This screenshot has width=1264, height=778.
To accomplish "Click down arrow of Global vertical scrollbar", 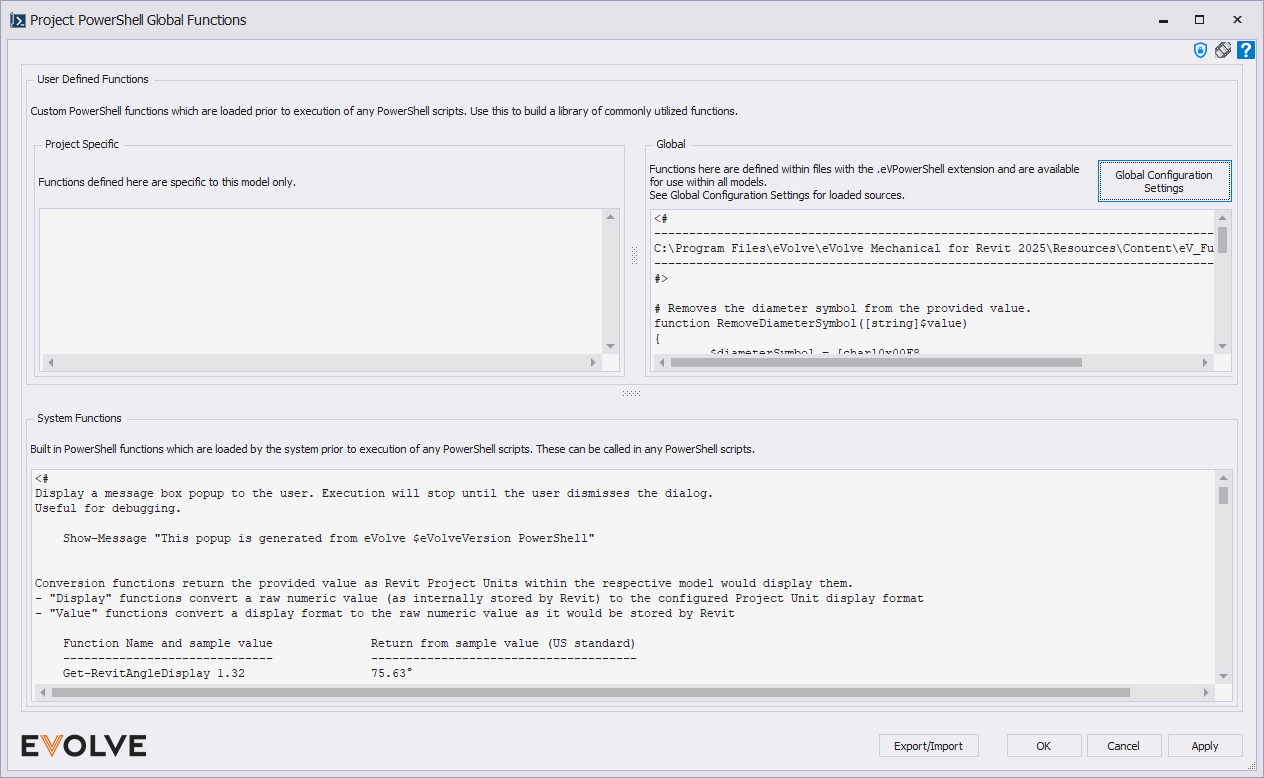I will pyautogui.click(x=1223, y=346).
